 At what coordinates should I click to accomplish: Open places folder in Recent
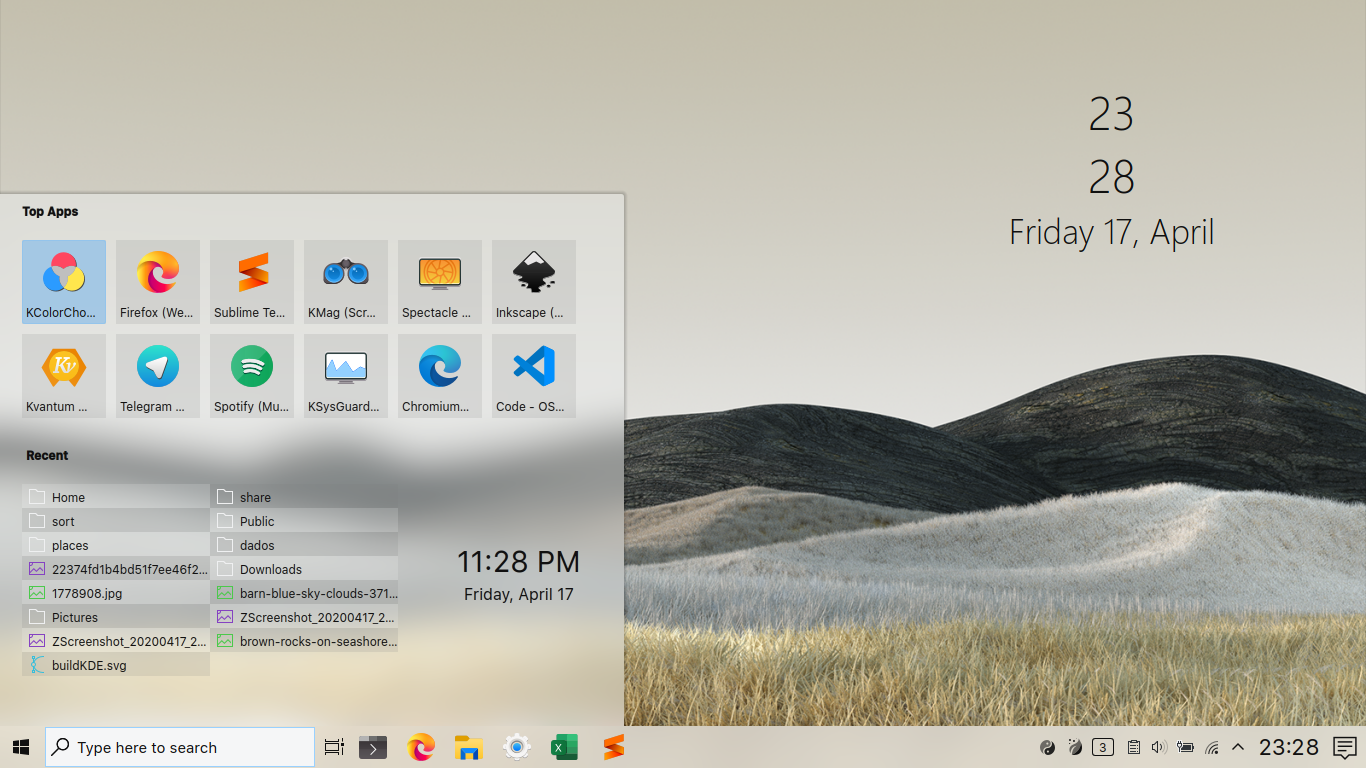[116, 545]
